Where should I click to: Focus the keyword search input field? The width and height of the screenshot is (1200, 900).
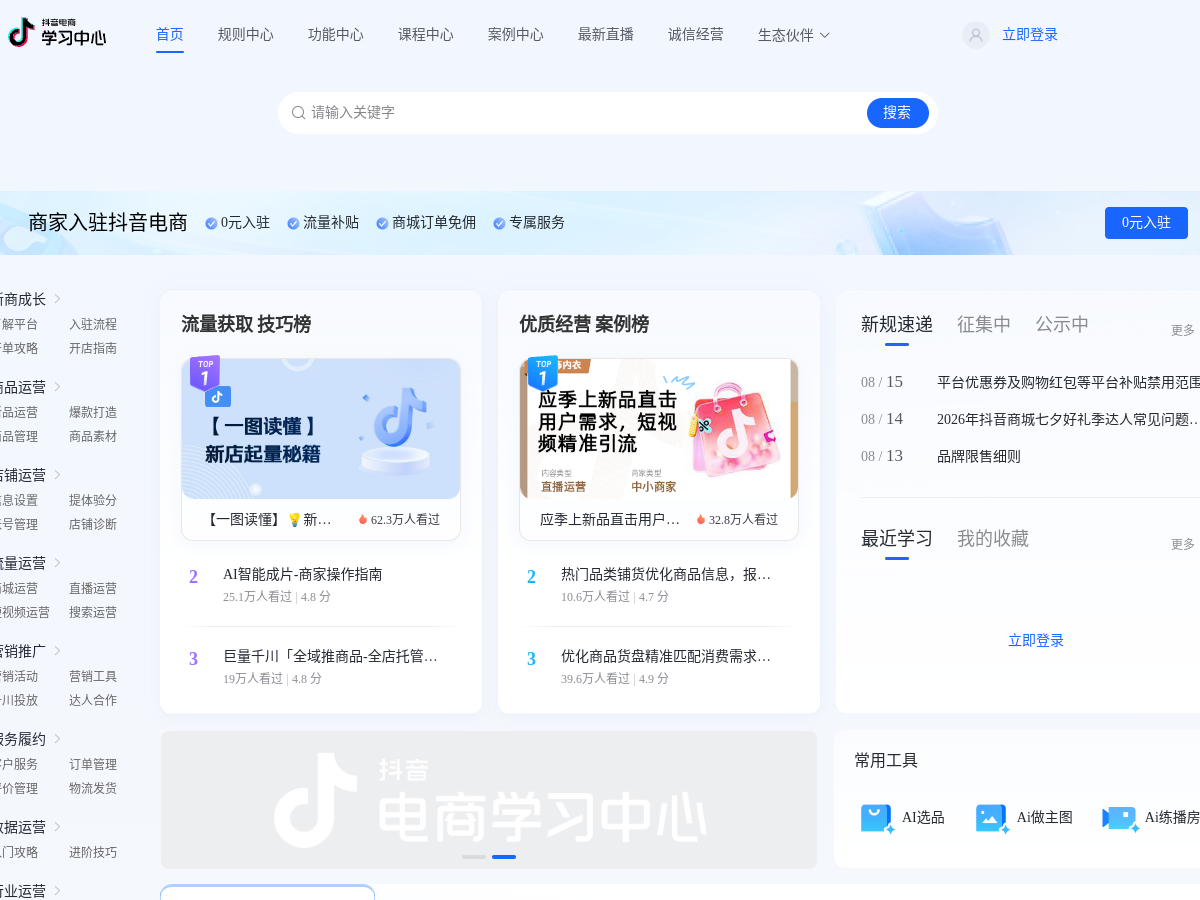(x=585, y=113)
